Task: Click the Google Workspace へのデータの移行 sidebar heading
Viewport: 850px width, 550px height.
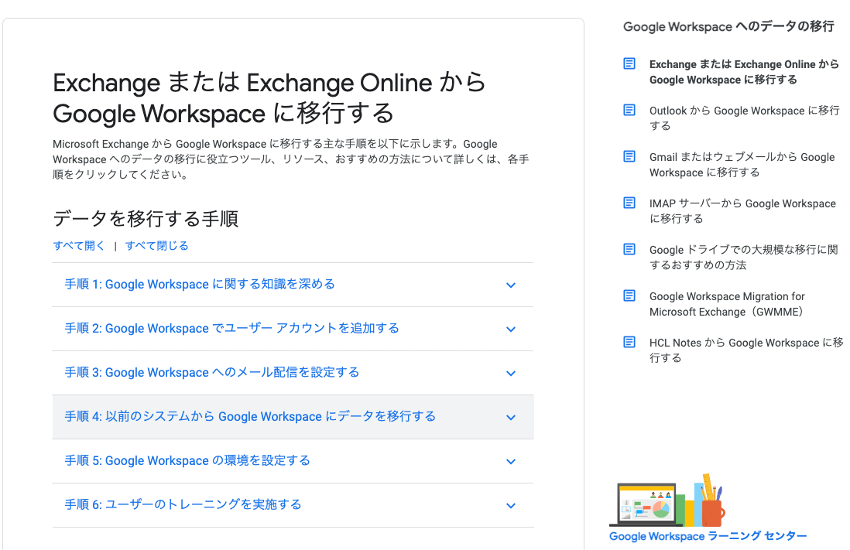Action: (x=729, y=27)
